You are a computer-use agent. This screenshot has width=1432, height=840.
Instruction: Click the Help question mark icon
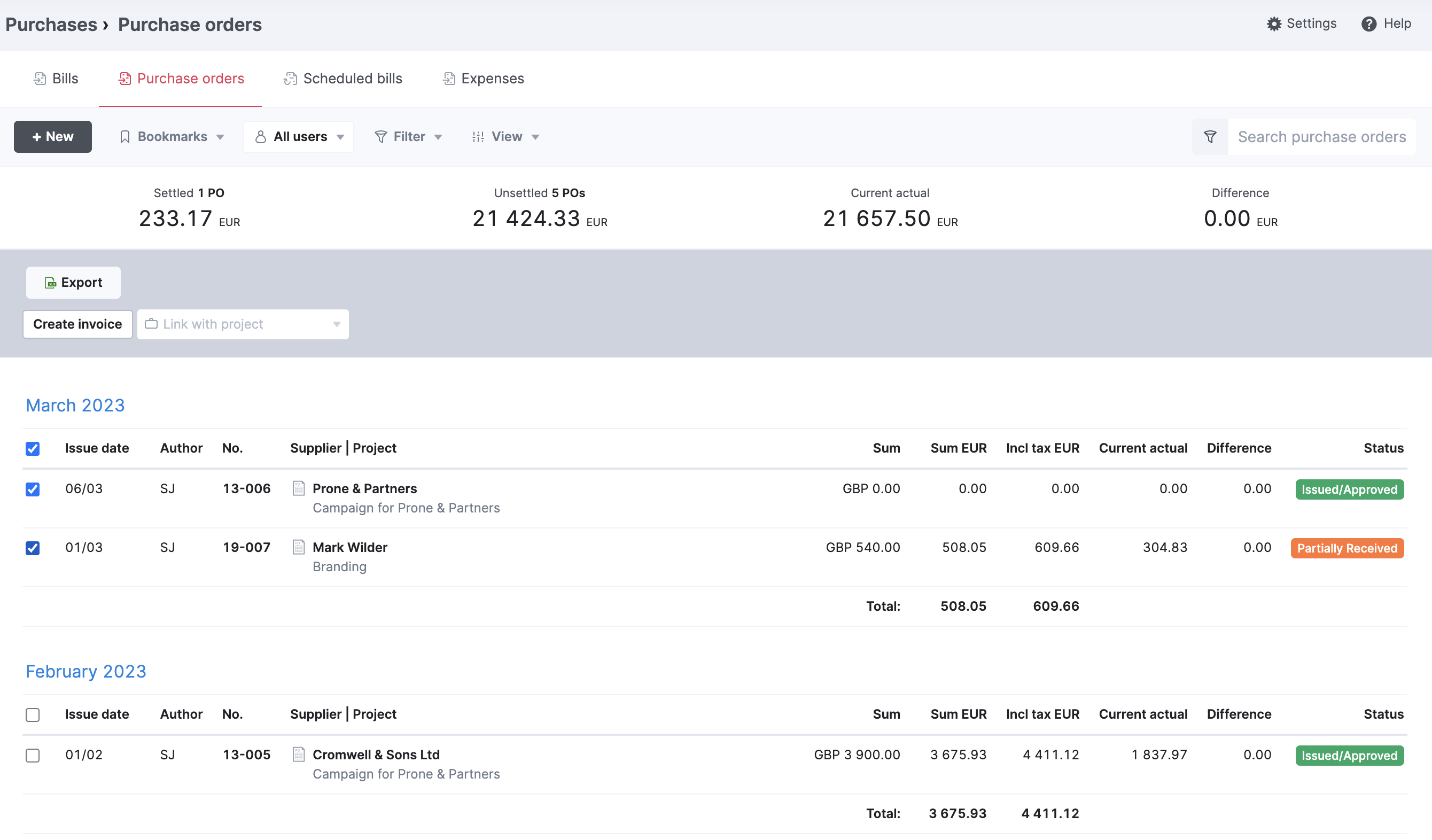click(1369, 24)
